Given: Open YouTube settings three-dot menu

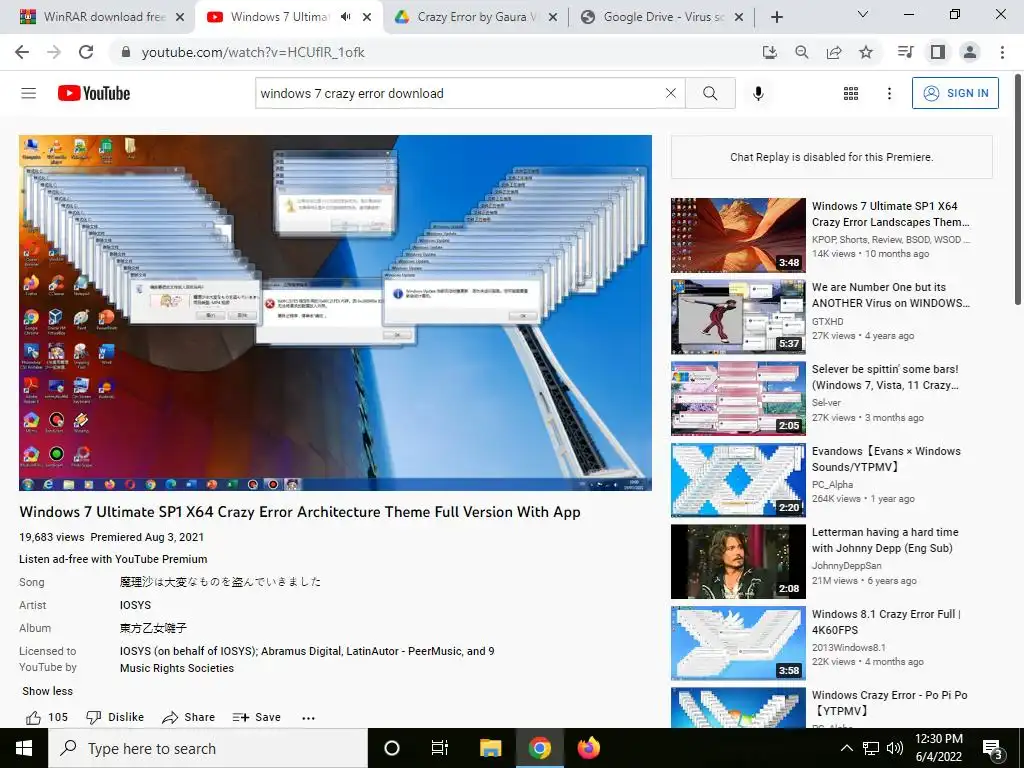Looking at the screenshot, I should [x=889, y=93].
